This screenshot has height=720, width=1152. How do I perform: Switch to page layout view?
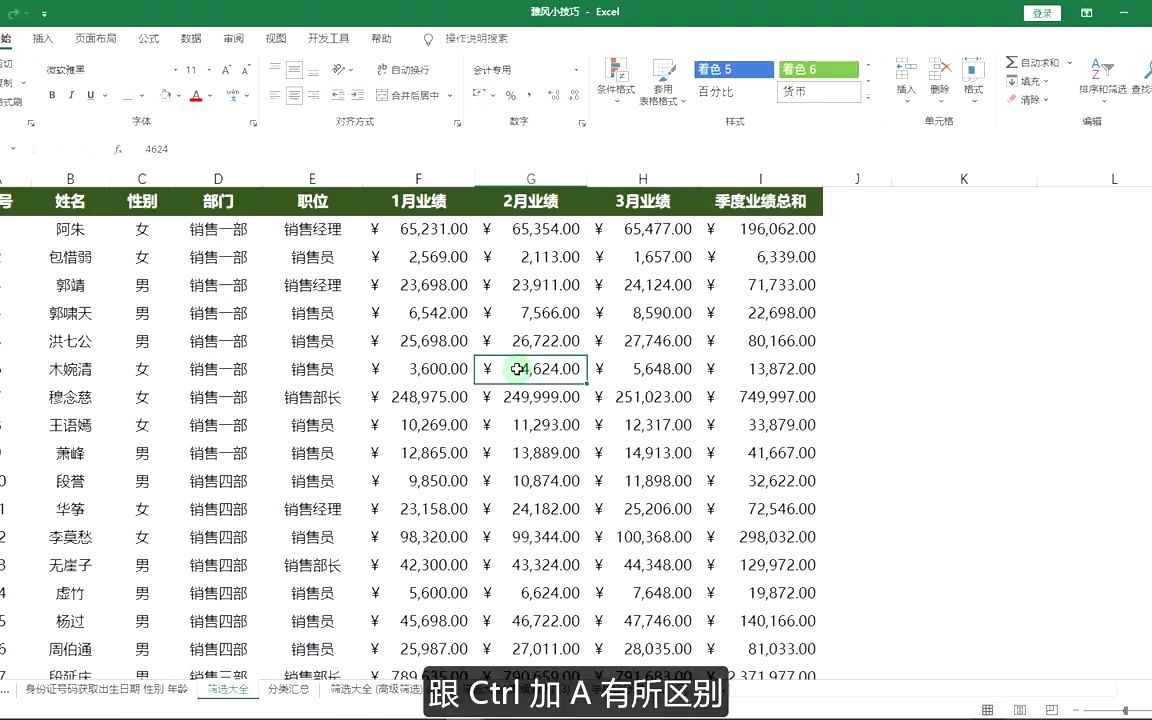(x=1020, y=710)
